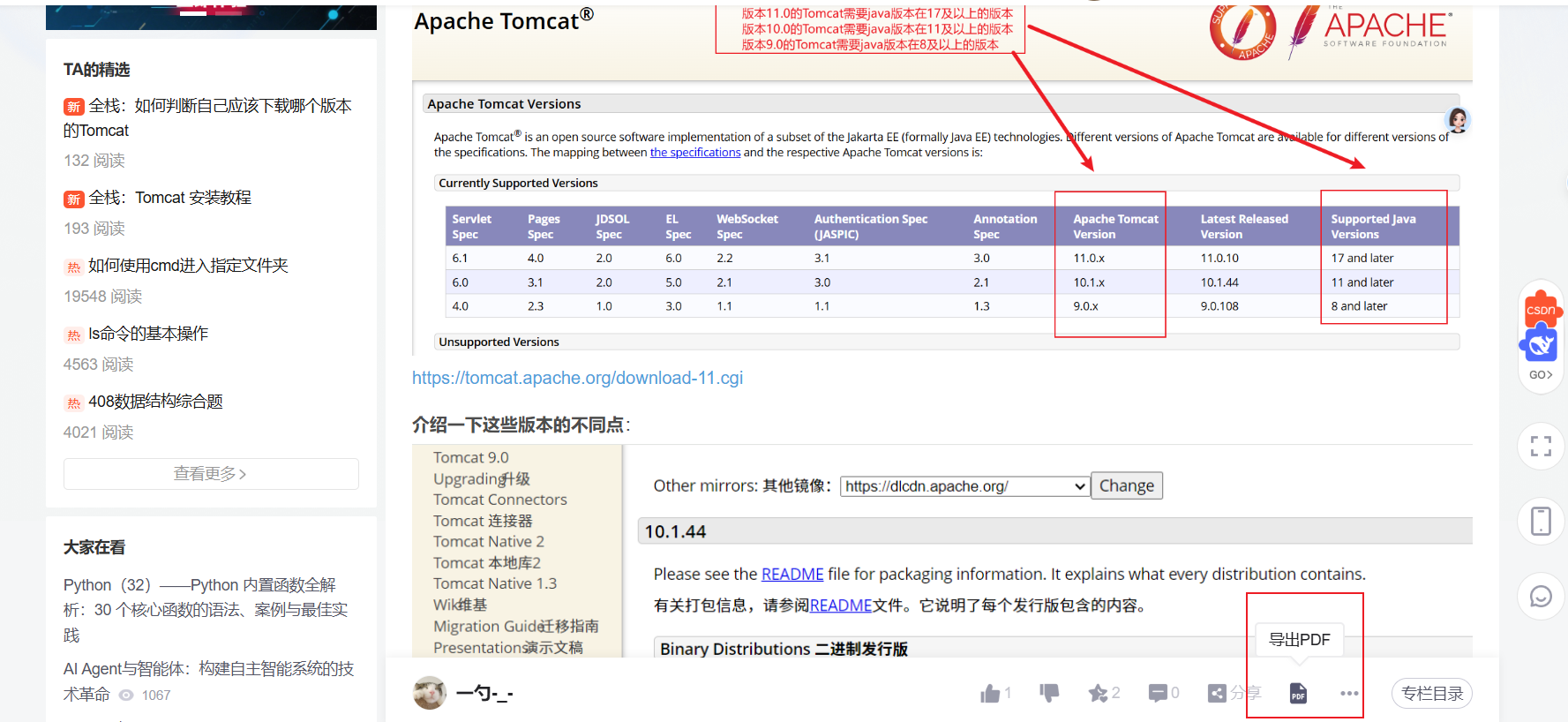Select Migration Guide迁移指南 menu item
The image size is (1568, 722).
point(516,626)
